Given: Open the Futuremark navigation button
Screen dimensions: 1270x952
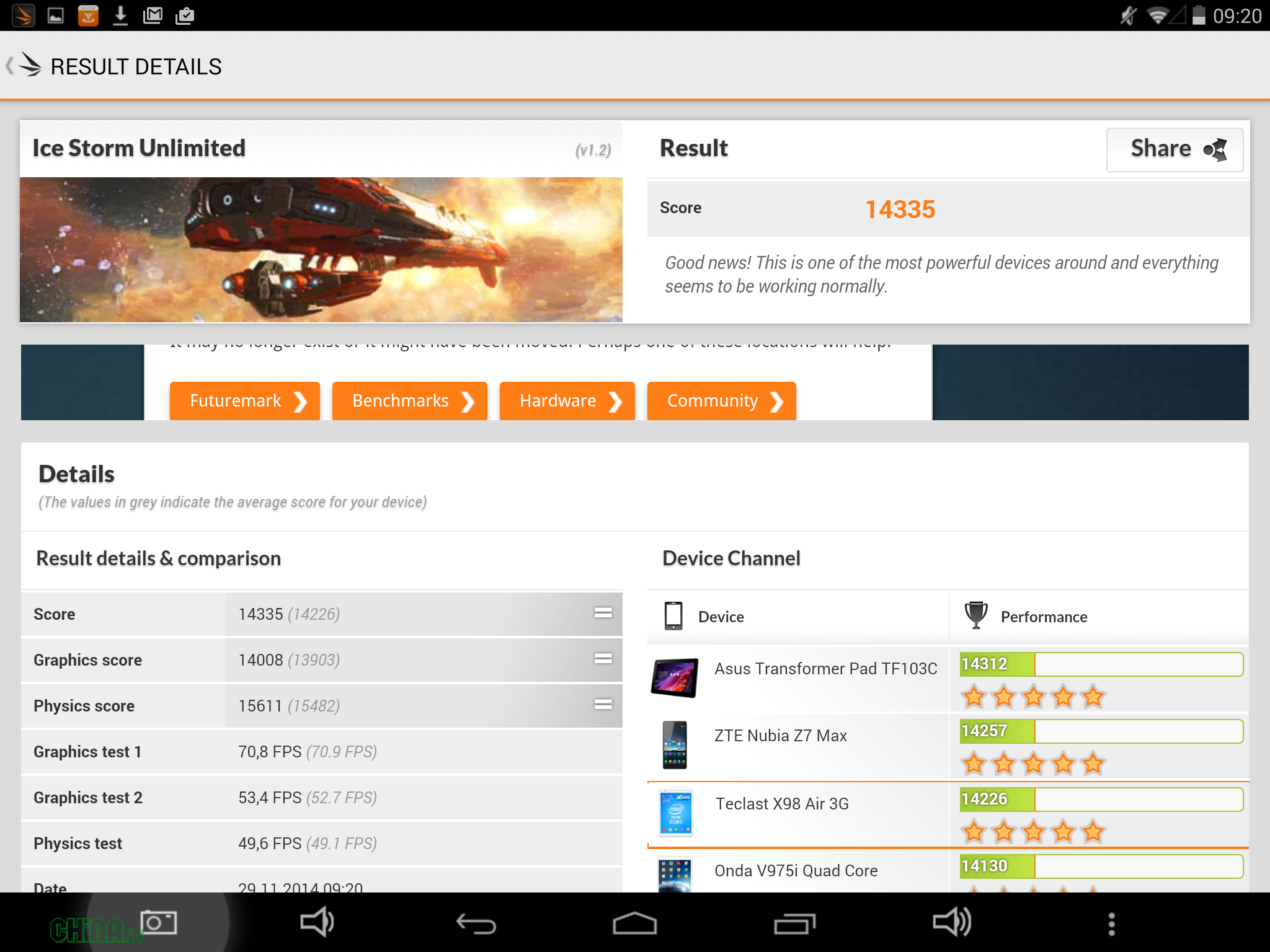Looking at the screenshot, I should pyautogui.click(x=244, y=400).
